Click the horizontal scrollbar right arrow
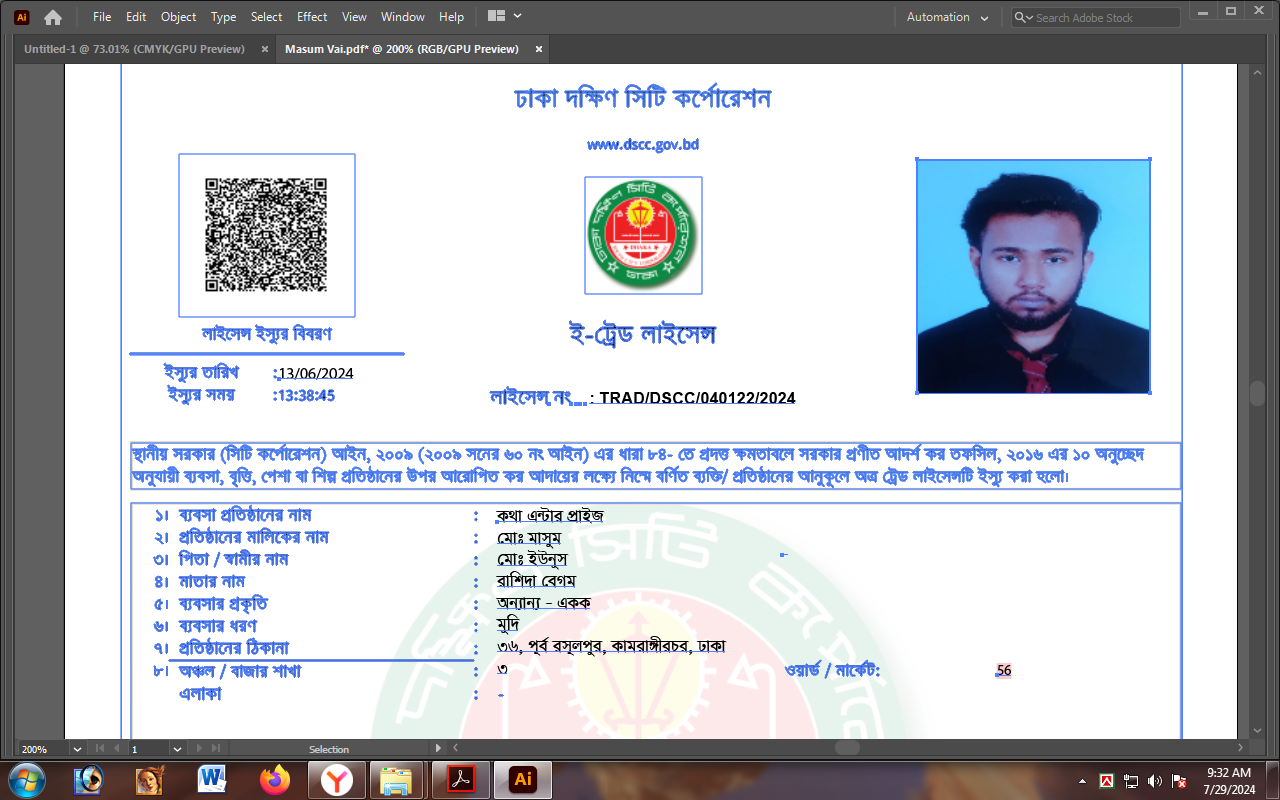Screen dimensions: 1280x800 coord(1240,748)
